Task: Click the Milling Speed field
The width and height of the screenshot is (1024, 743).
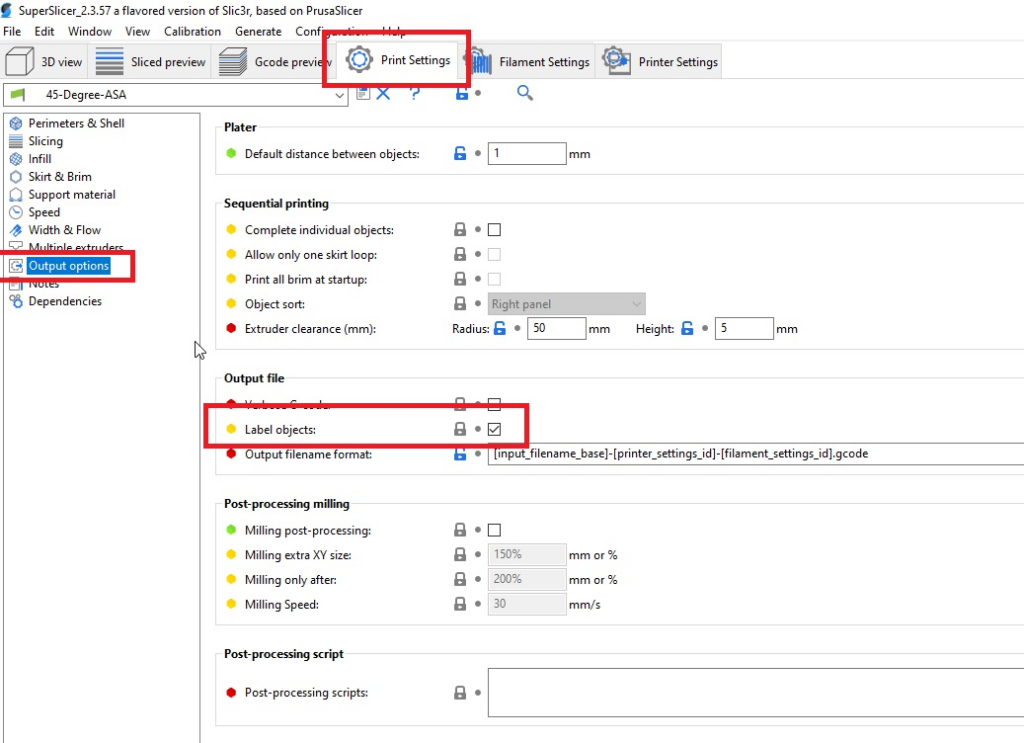Action: pos(526,604)
